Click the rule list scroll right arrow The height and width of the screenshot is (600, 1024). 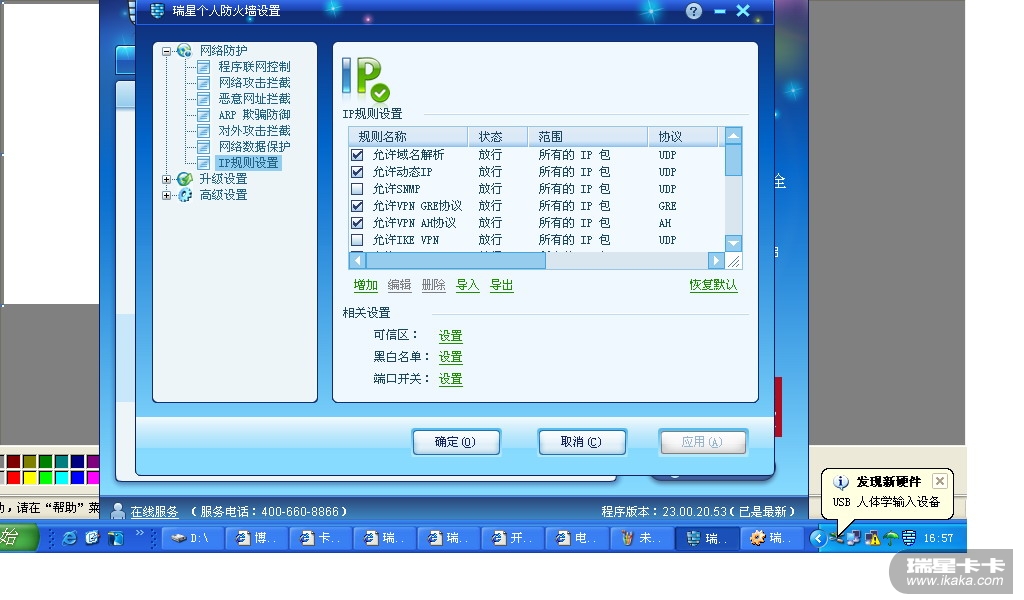pos(716,261)
